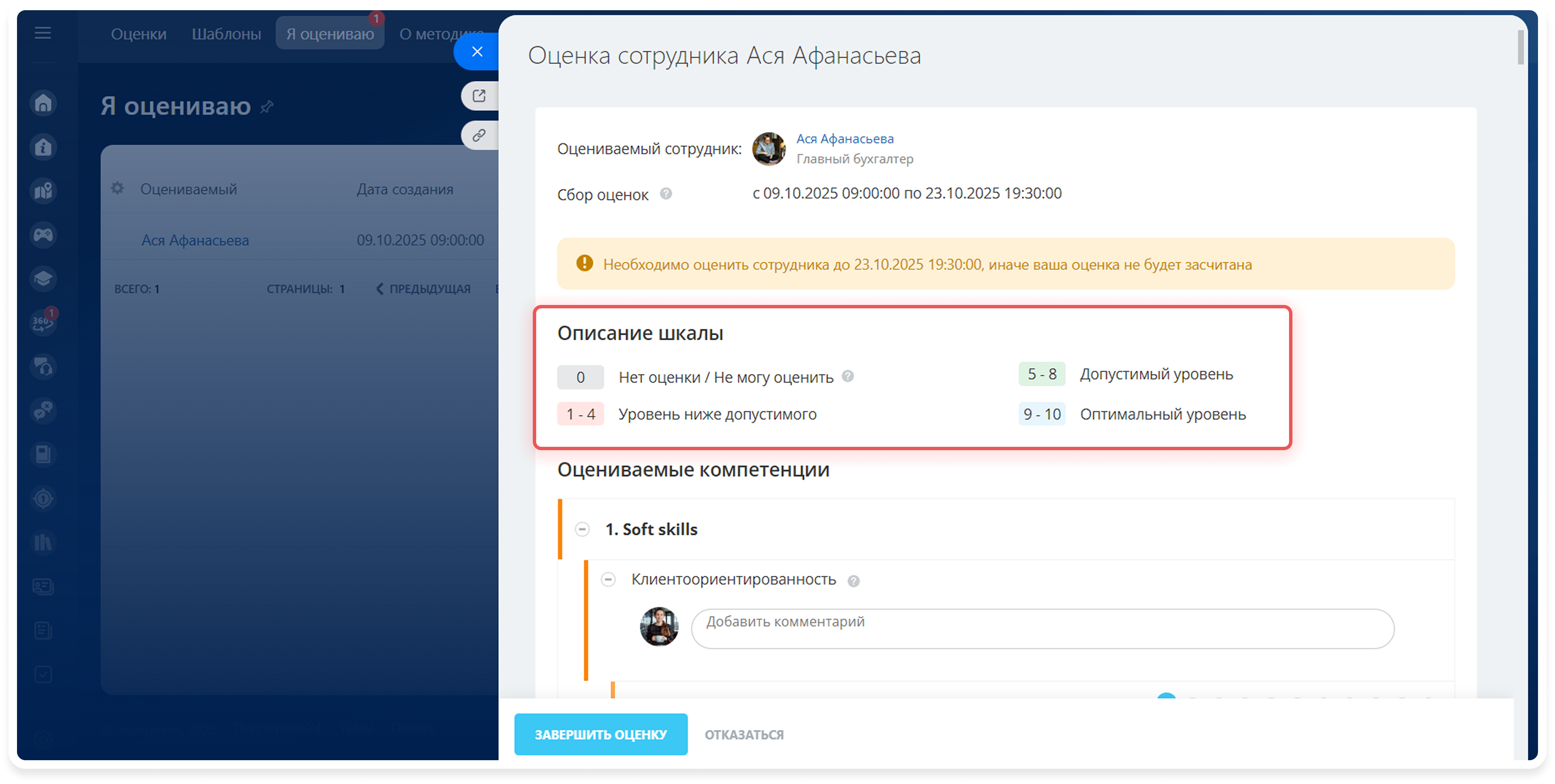Close the assessment side panel
The image size is (1555, 784).
[x=477, y=52]
